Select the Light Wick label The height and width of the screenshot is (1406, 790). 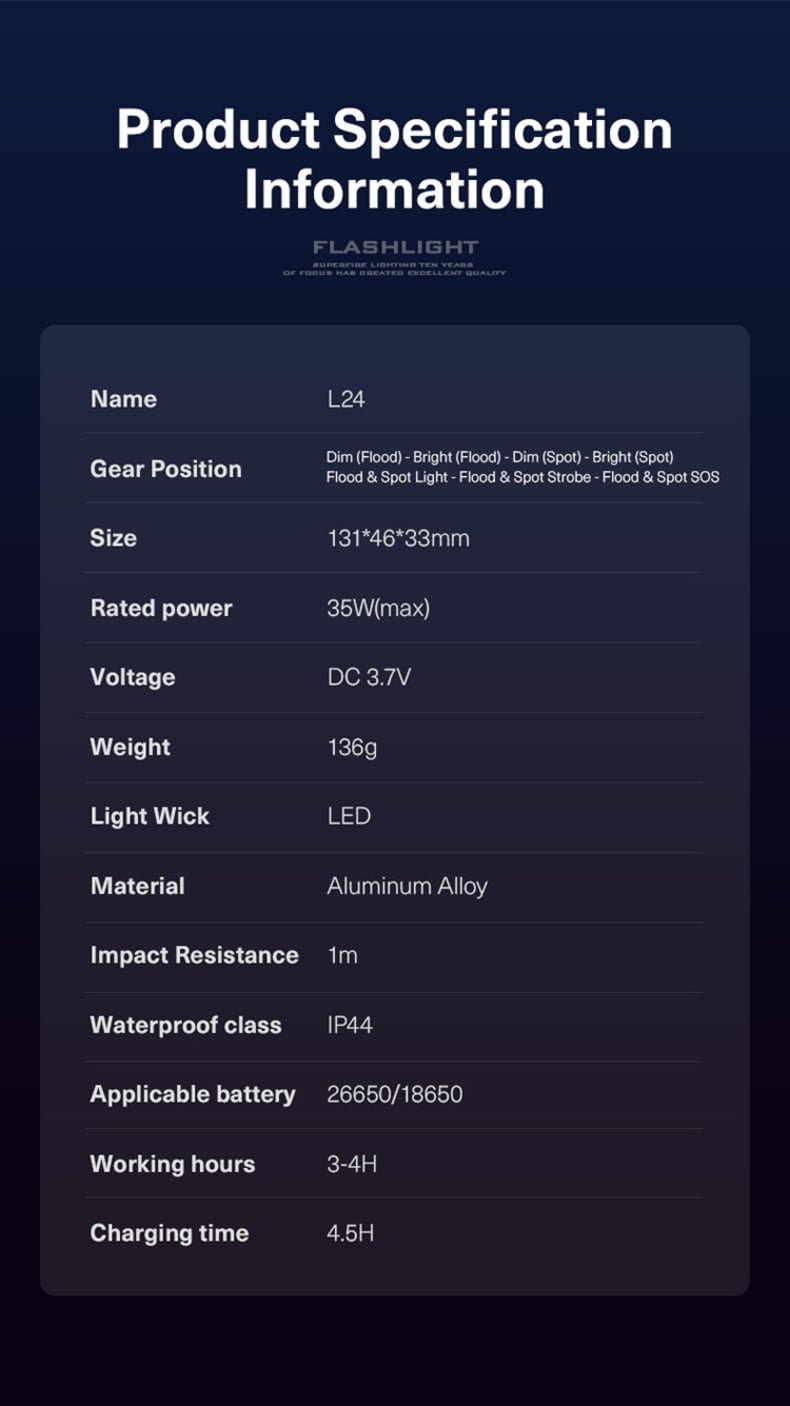pos(150,816)
